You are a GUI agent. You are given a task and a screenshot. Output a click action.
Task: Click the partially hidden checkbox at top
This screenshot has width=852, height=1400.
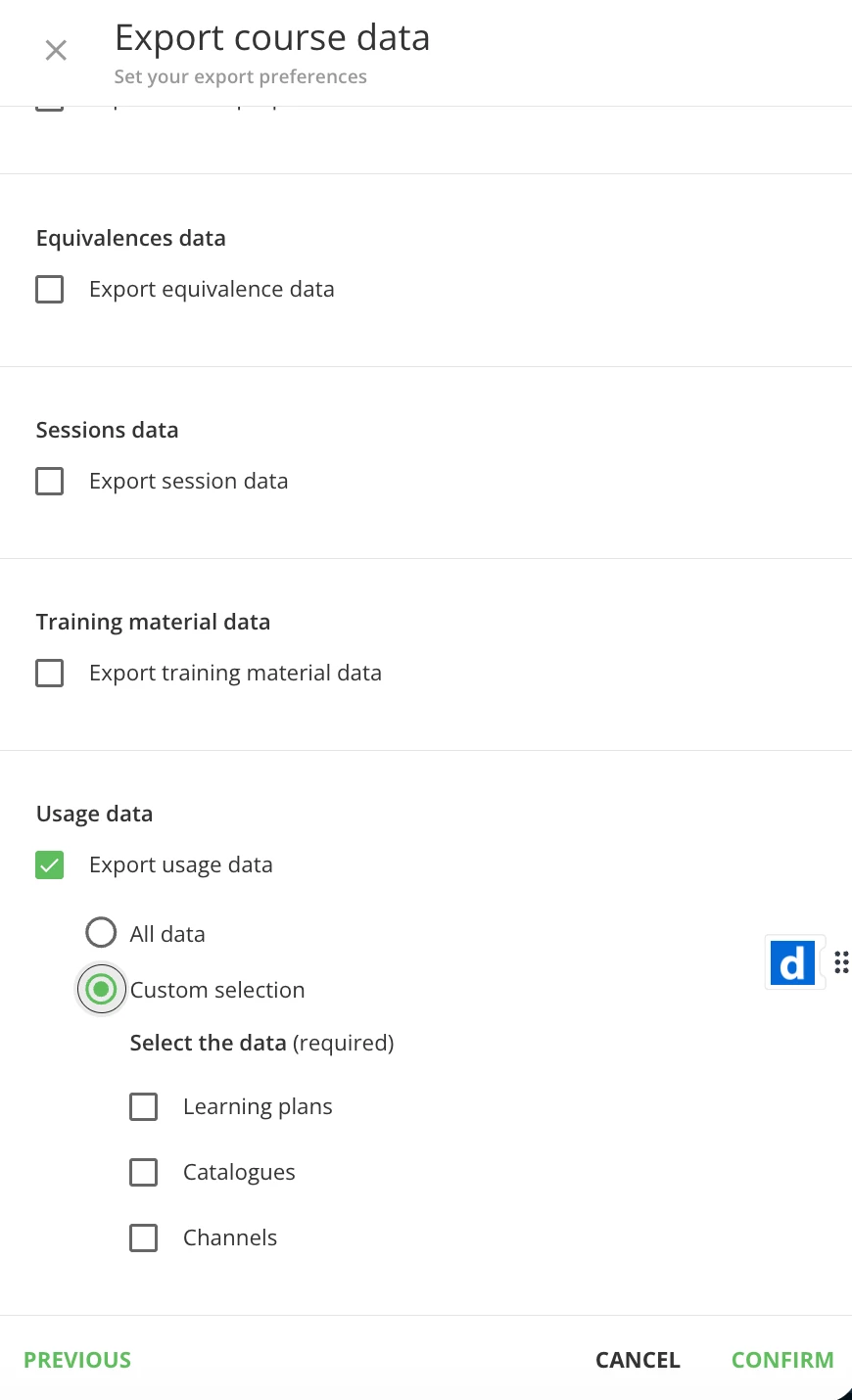point(50,109)
